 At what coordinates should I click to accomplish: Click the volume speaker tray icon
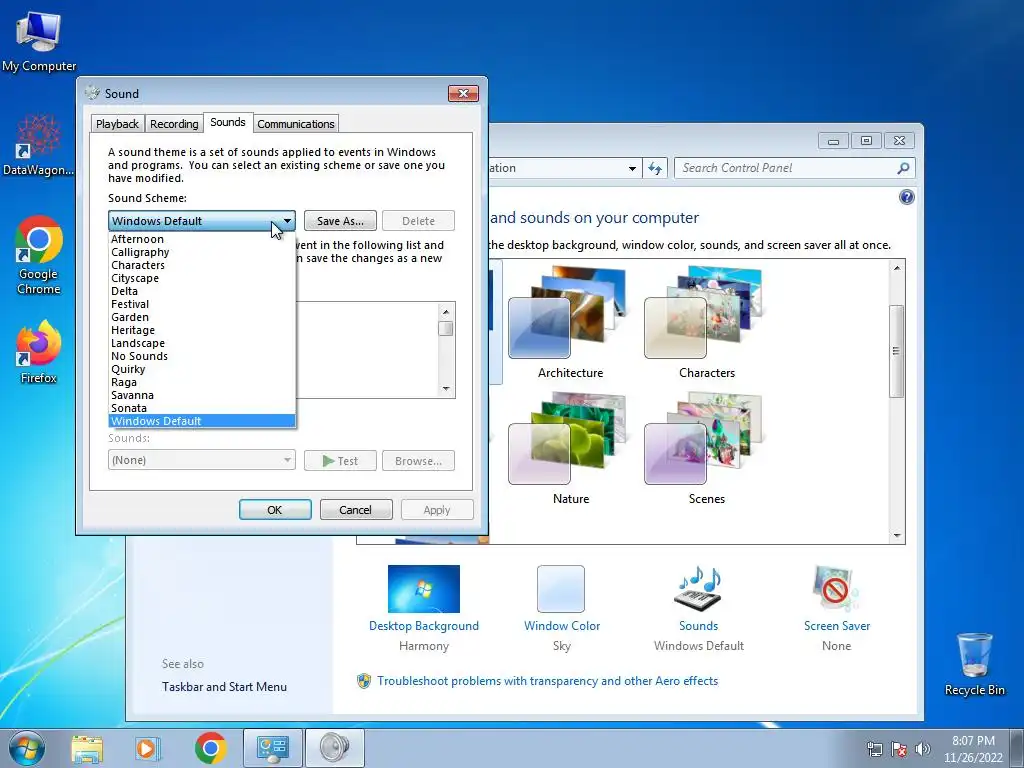coord(922,749)
